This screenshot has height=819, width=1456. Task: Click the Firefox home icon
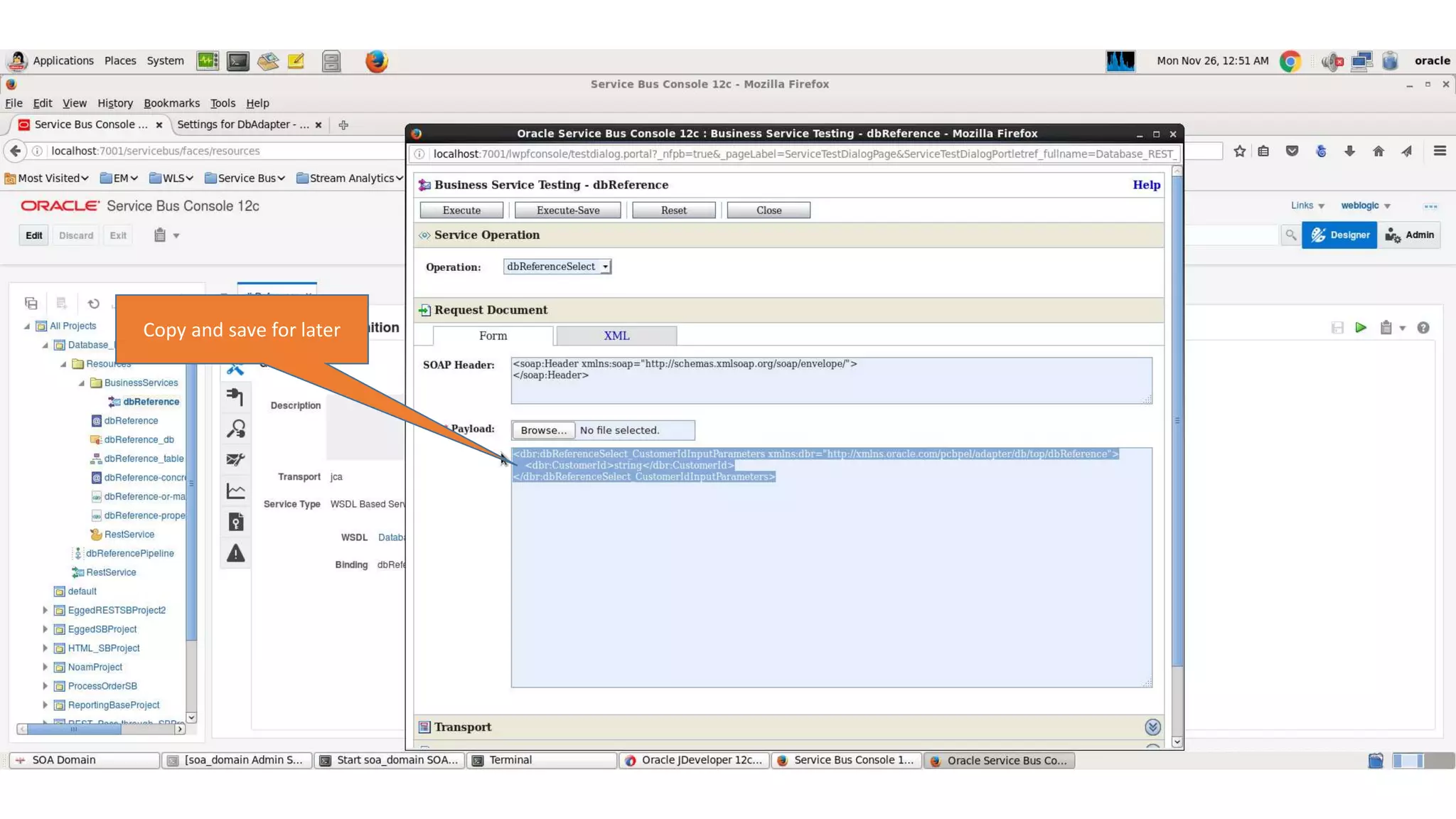tap(1378, 151)
